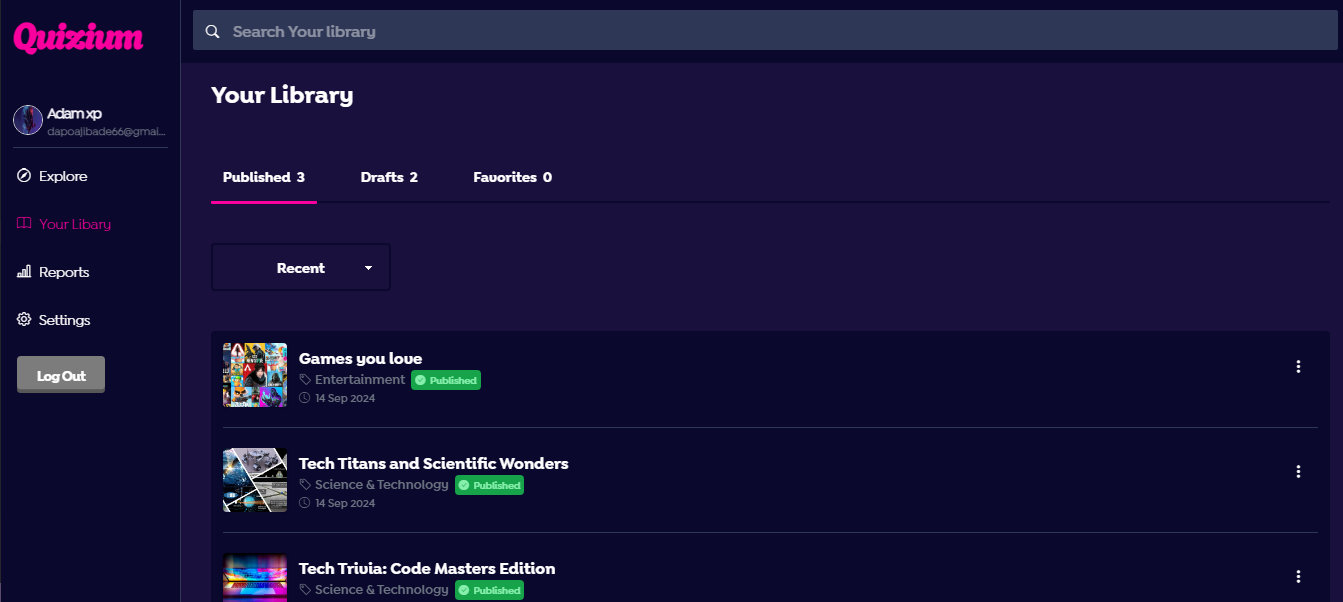Click the Entertainment category text
This screenshot has width=1343, height=602.
[360, 380]
